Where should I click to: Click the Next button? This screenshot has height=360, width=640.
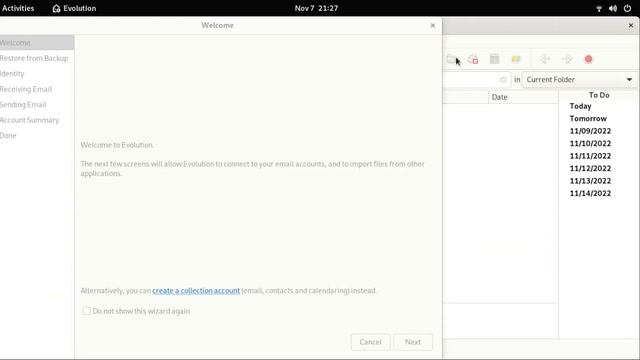click(413, 342)
